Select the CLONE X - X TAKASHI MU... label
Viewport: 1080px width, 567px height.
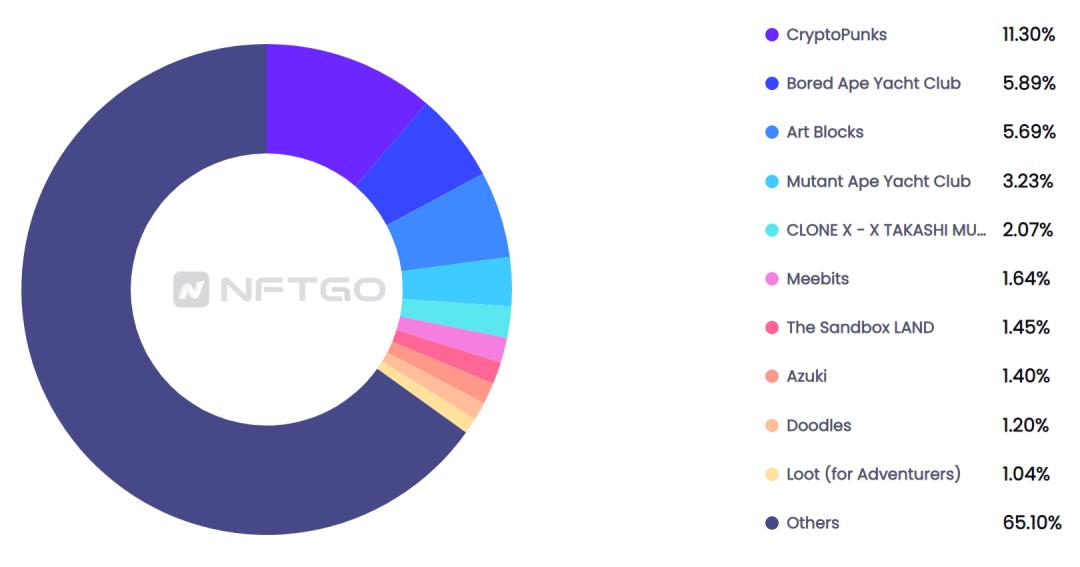tap(886, 230)
